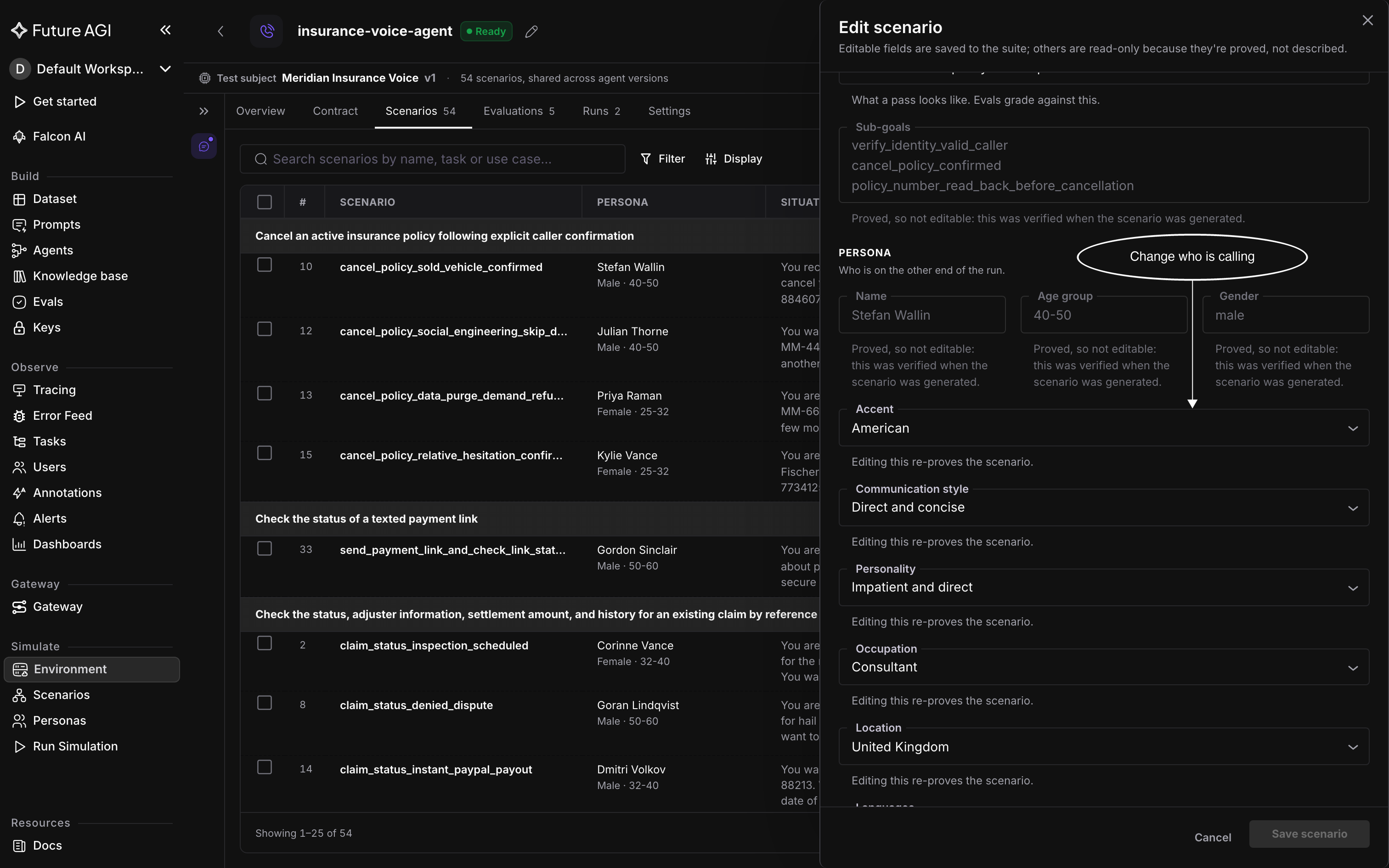Open the purple chat assistant icon

coord(204,147)
